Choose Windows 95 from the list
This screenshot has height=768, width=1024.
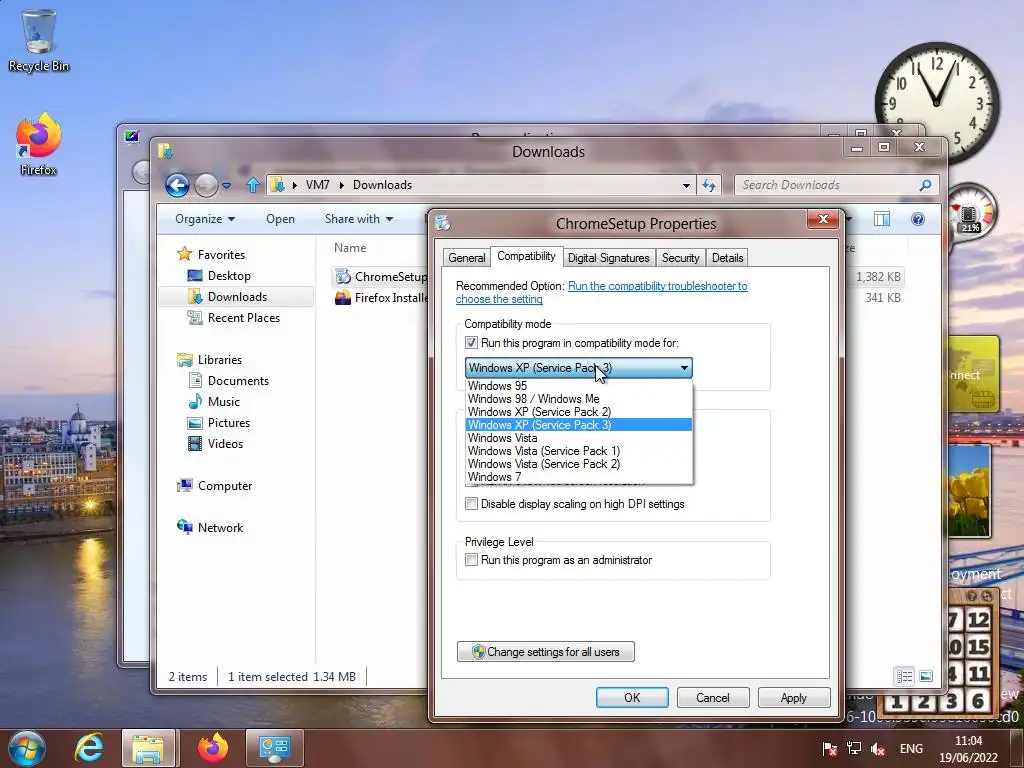(579, 386)
